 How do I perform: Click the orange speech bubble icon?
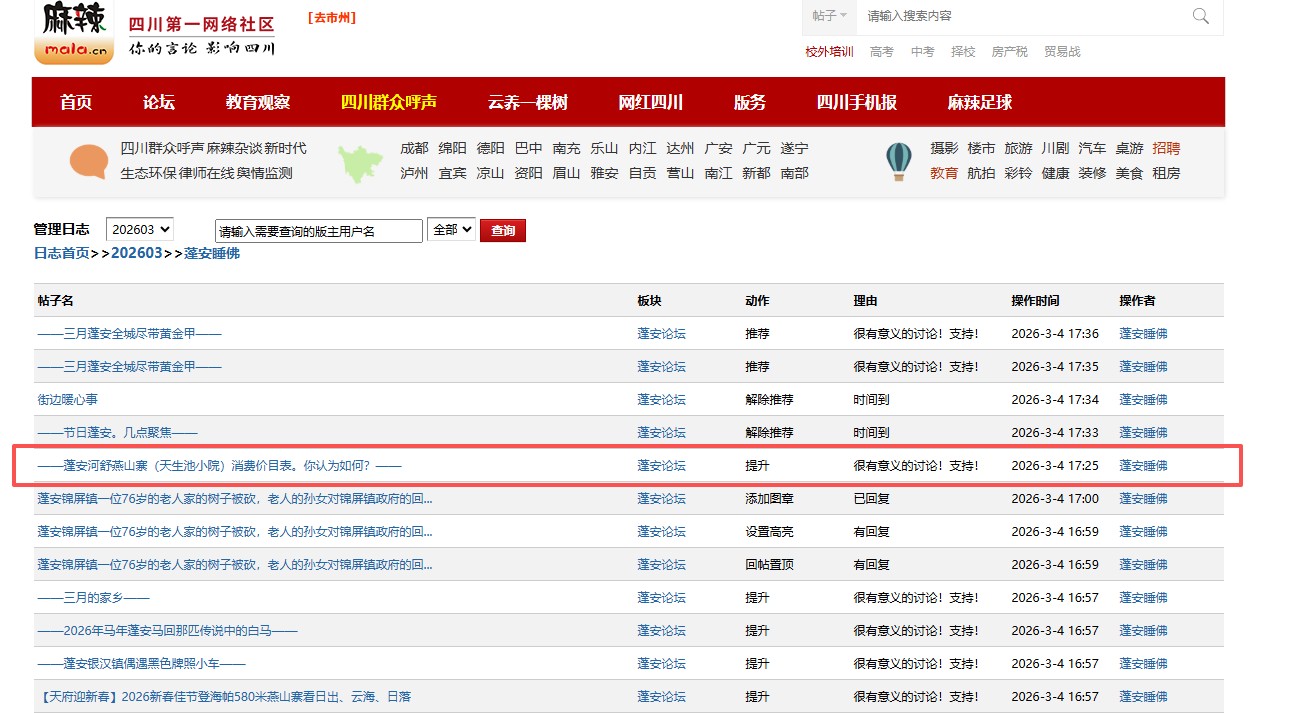coord(88,161)
